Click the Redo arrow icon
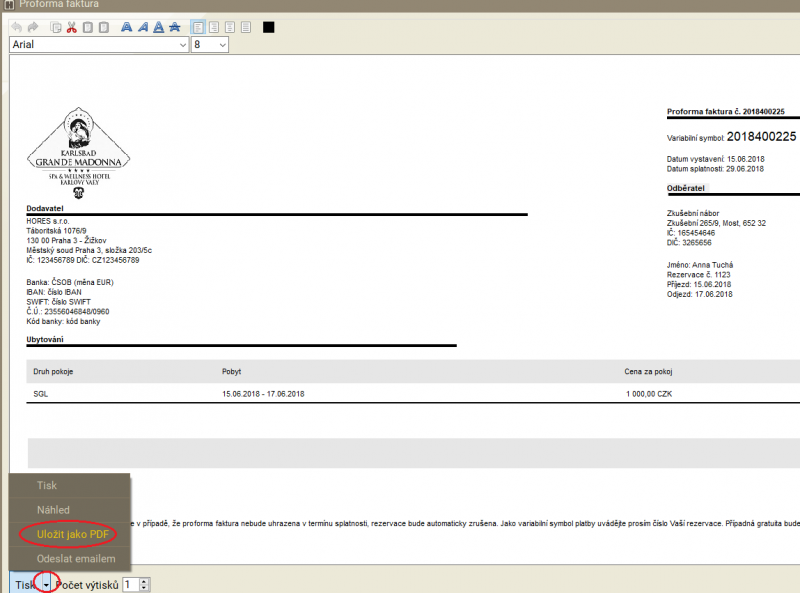 pos(33,27)
